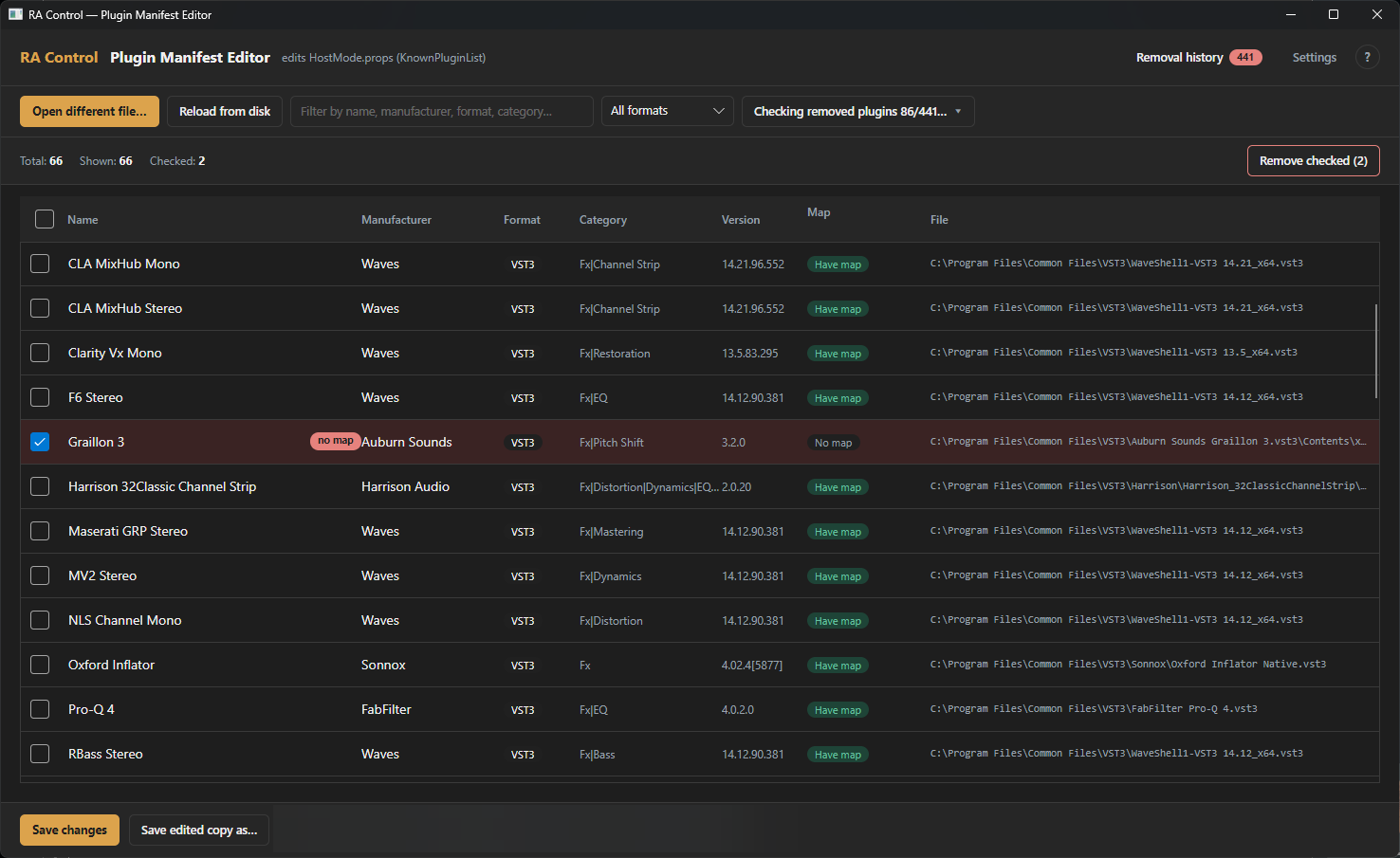
Task: Click the Plugin Manifest Editor heading
Action: [190, 57]
